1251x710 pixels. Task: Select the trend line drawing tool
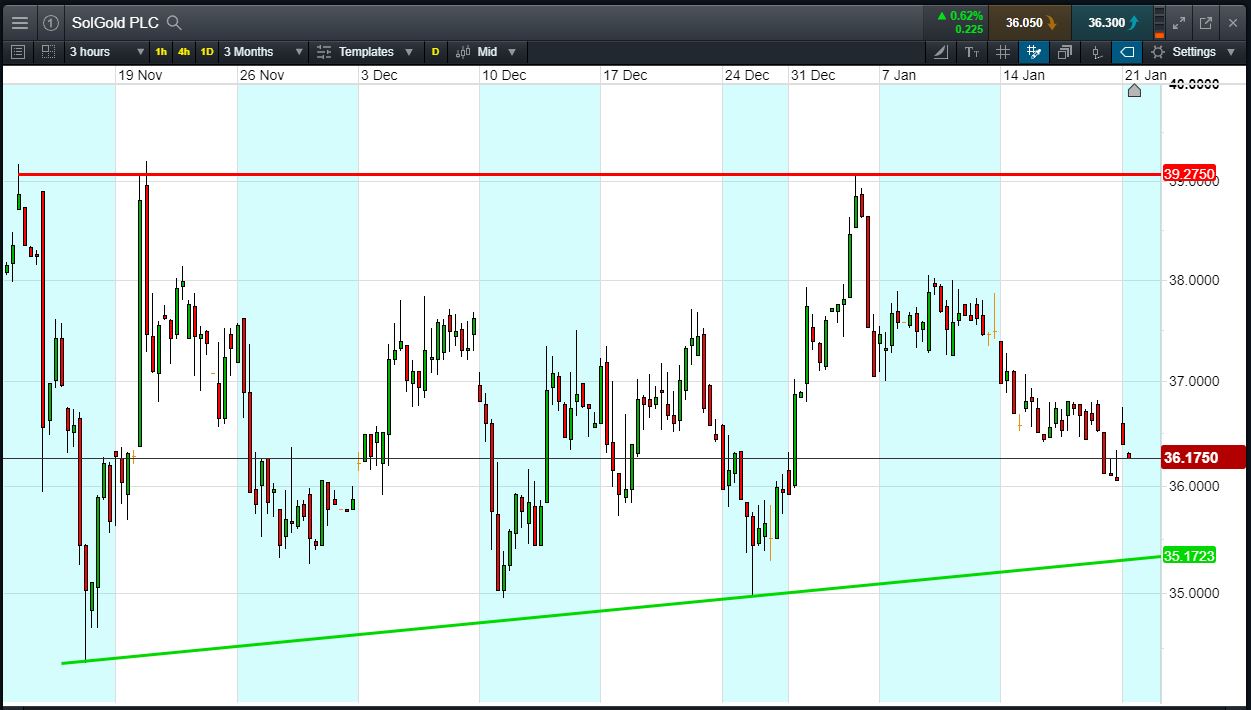pyautogui.click(x=941, y=51)
